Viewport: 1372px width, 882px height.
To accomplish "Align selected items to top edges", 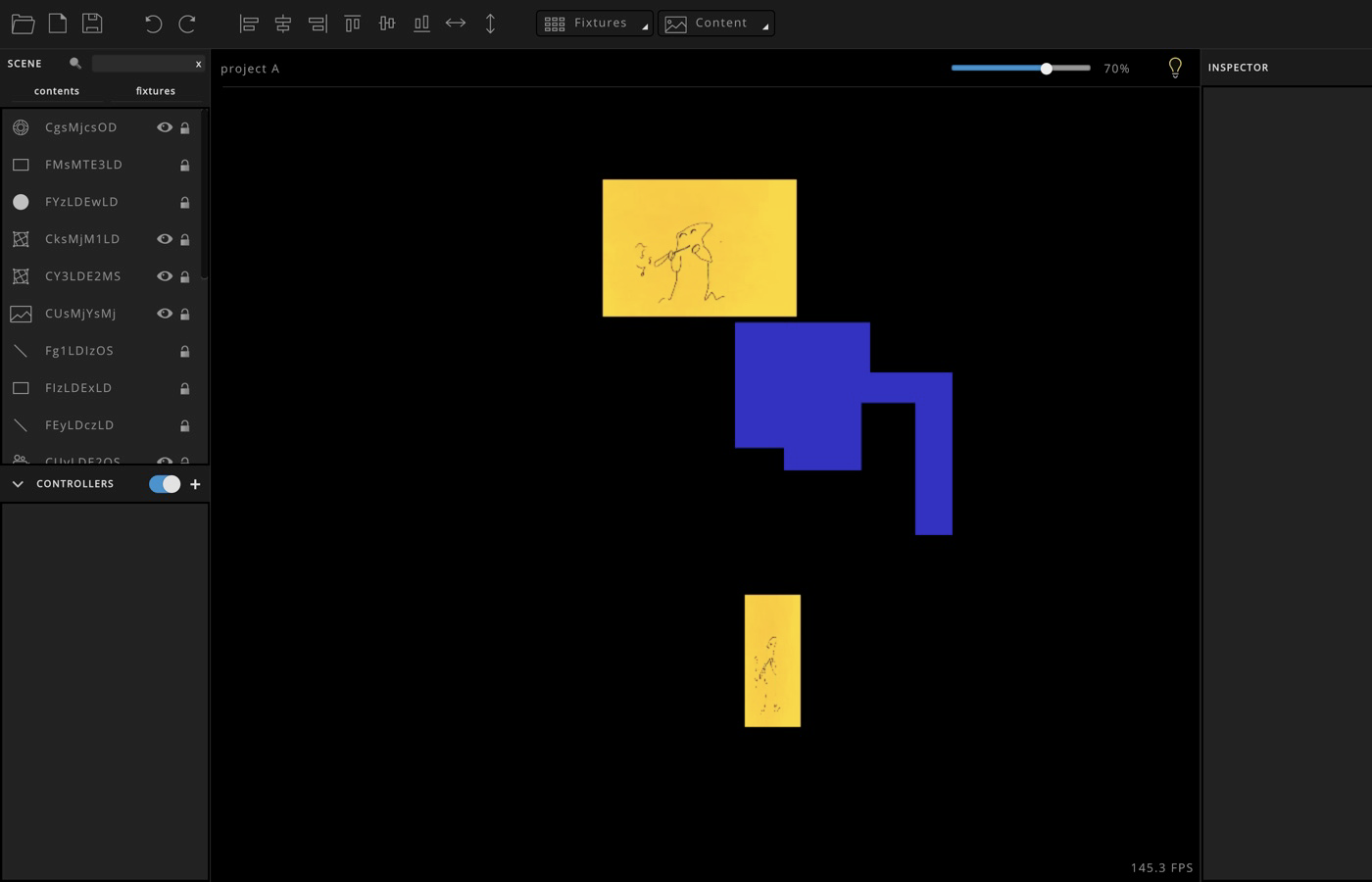I will click(353, 24).
